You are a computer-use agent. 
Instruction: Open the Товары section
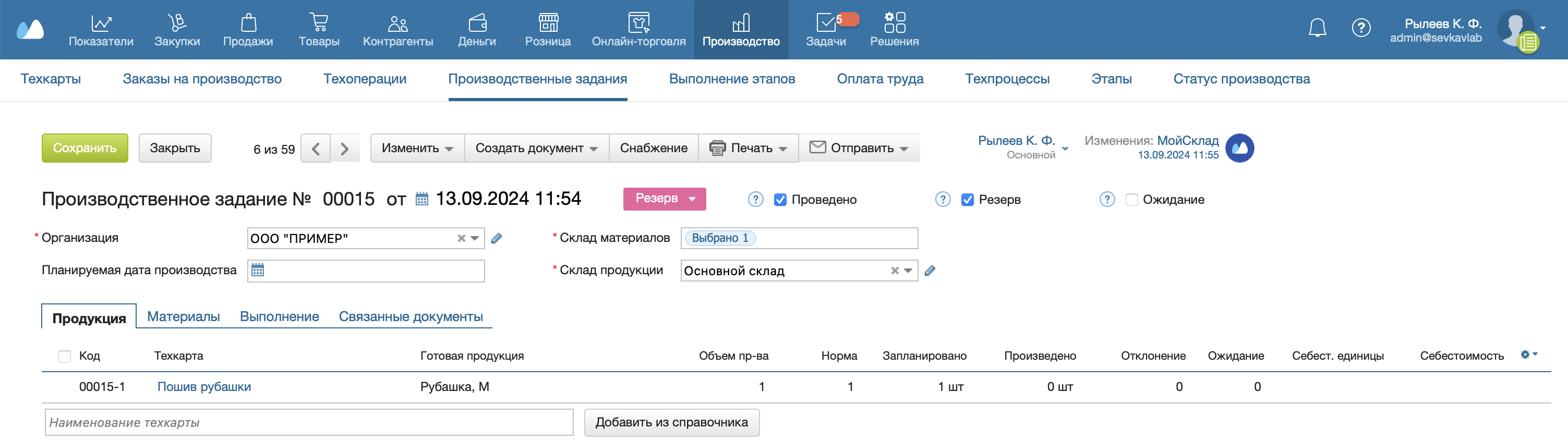pos(319,30)
